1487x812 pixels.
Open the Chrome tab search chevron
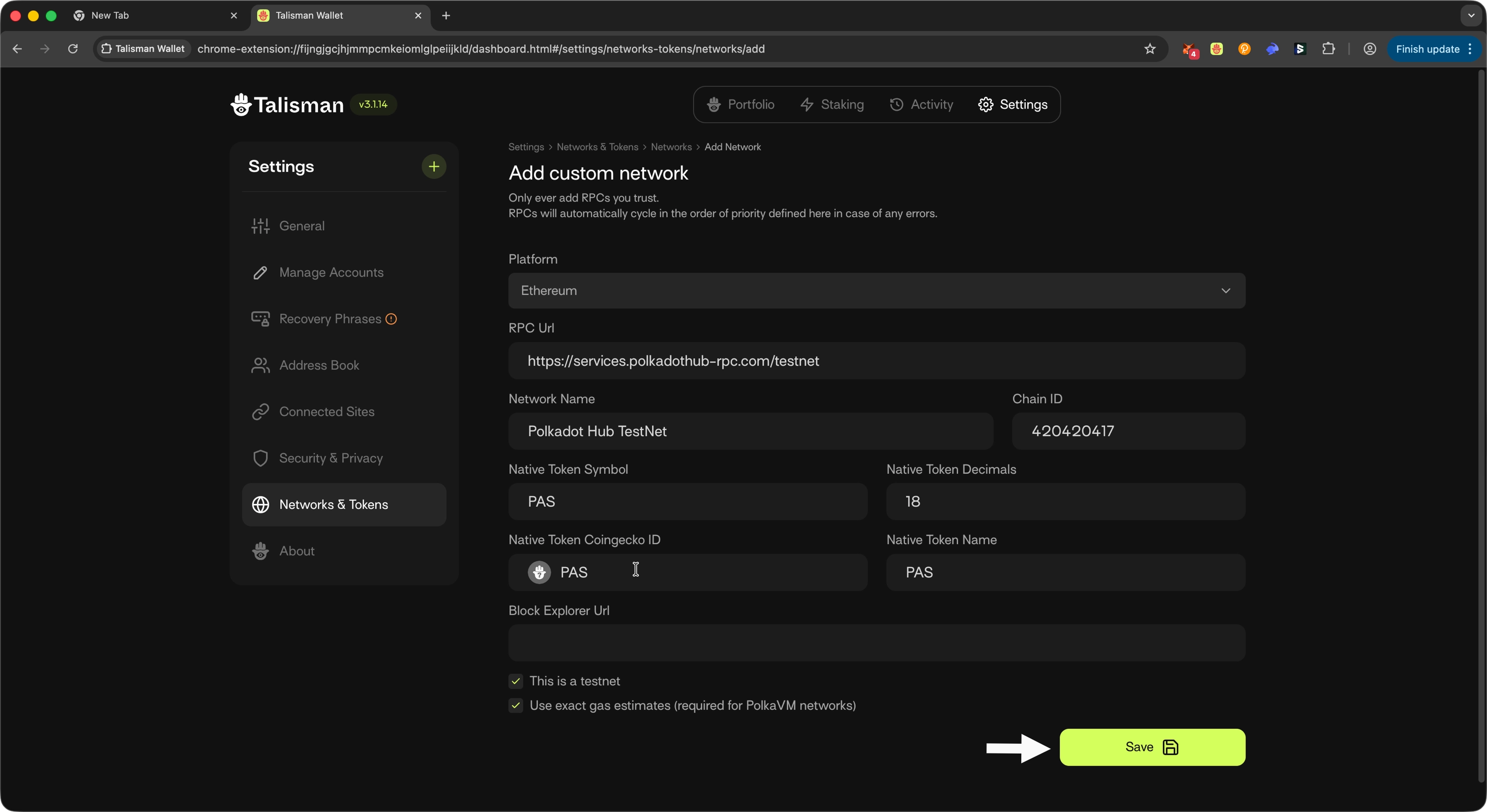[1471, 16]
